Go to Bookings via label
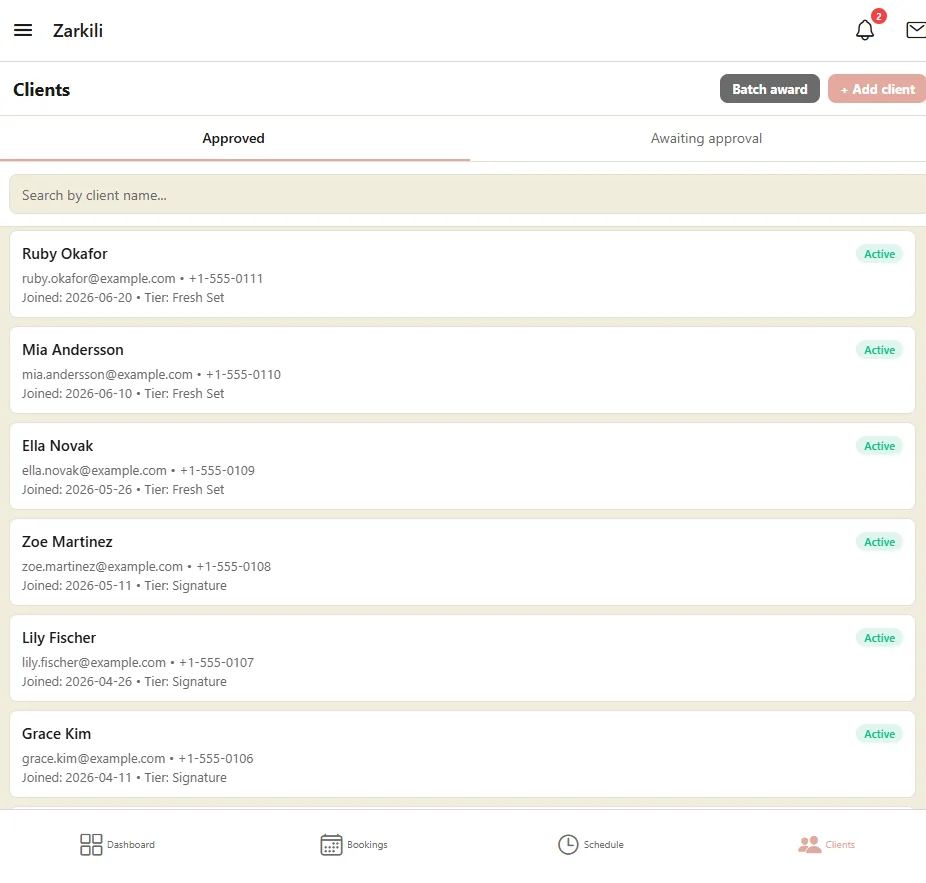This screenshot has width=926, height=883. pos(367,845)
